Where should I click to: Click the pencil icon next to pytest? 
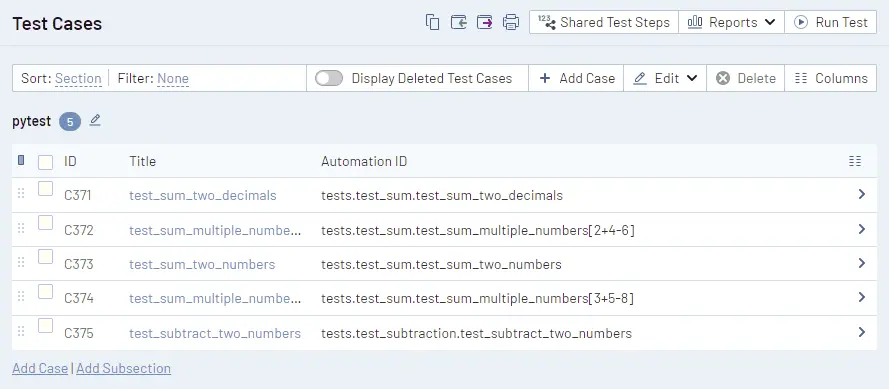click(95, 120)
